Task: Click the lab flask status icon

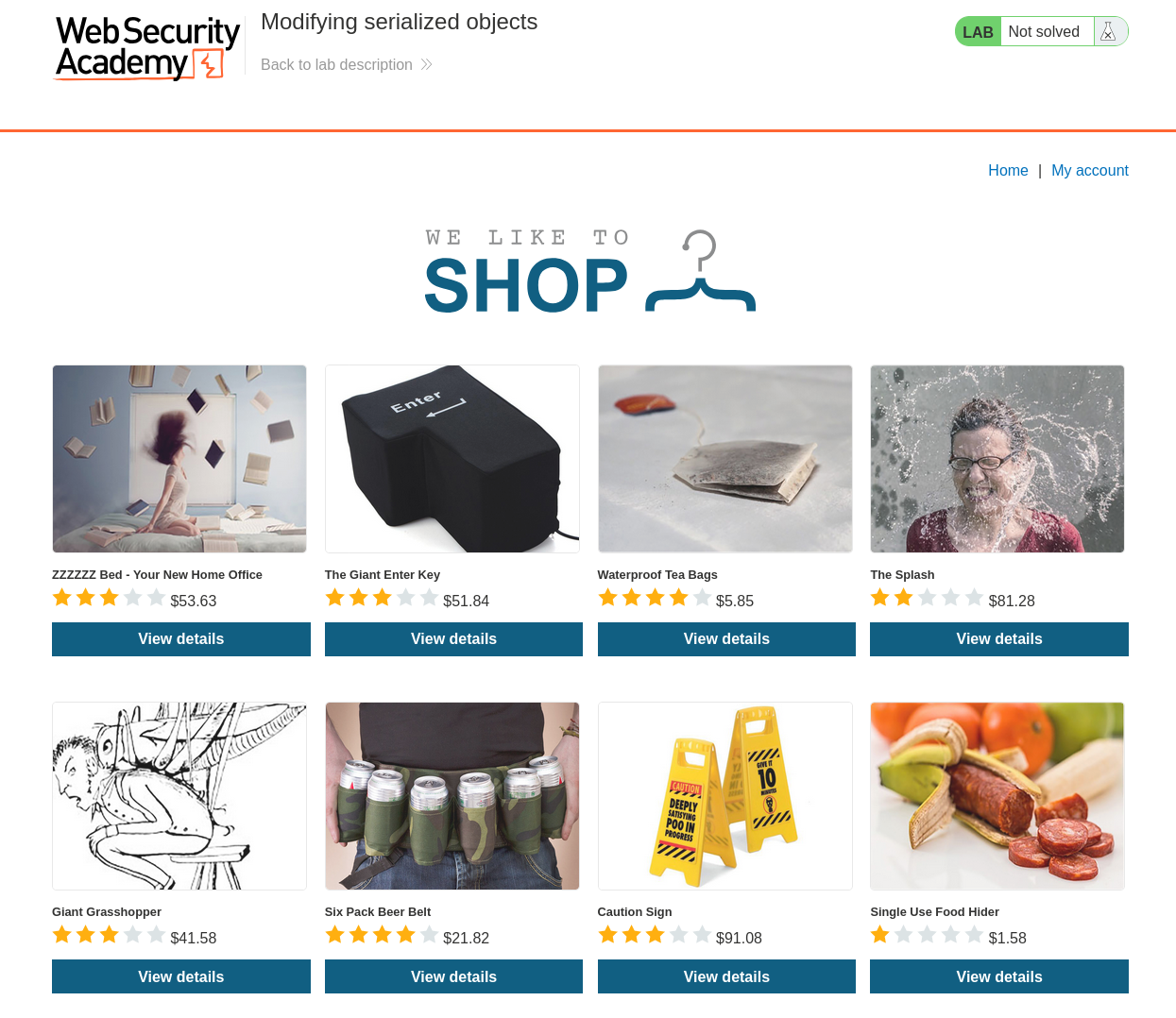Action: pyautogui.click(x=1109, y=32)
